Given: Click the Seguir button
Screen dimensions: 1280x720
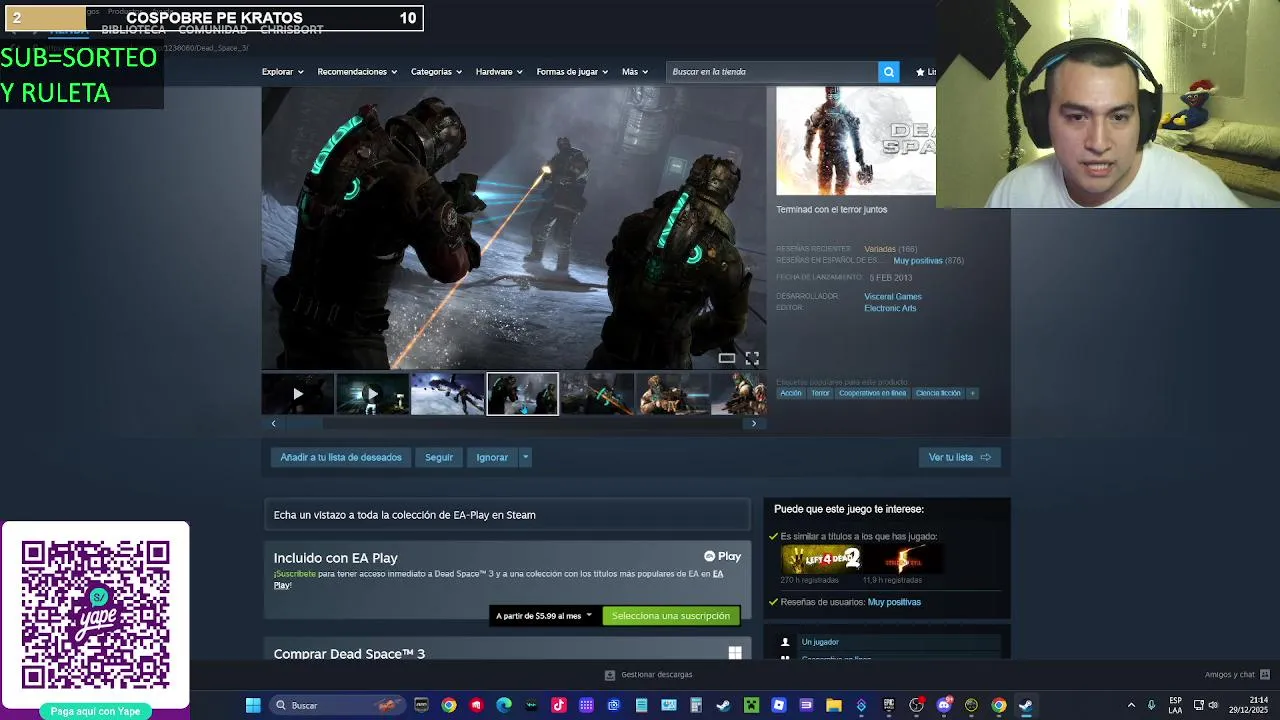Looking at the screenshot, I should (439, 457).
